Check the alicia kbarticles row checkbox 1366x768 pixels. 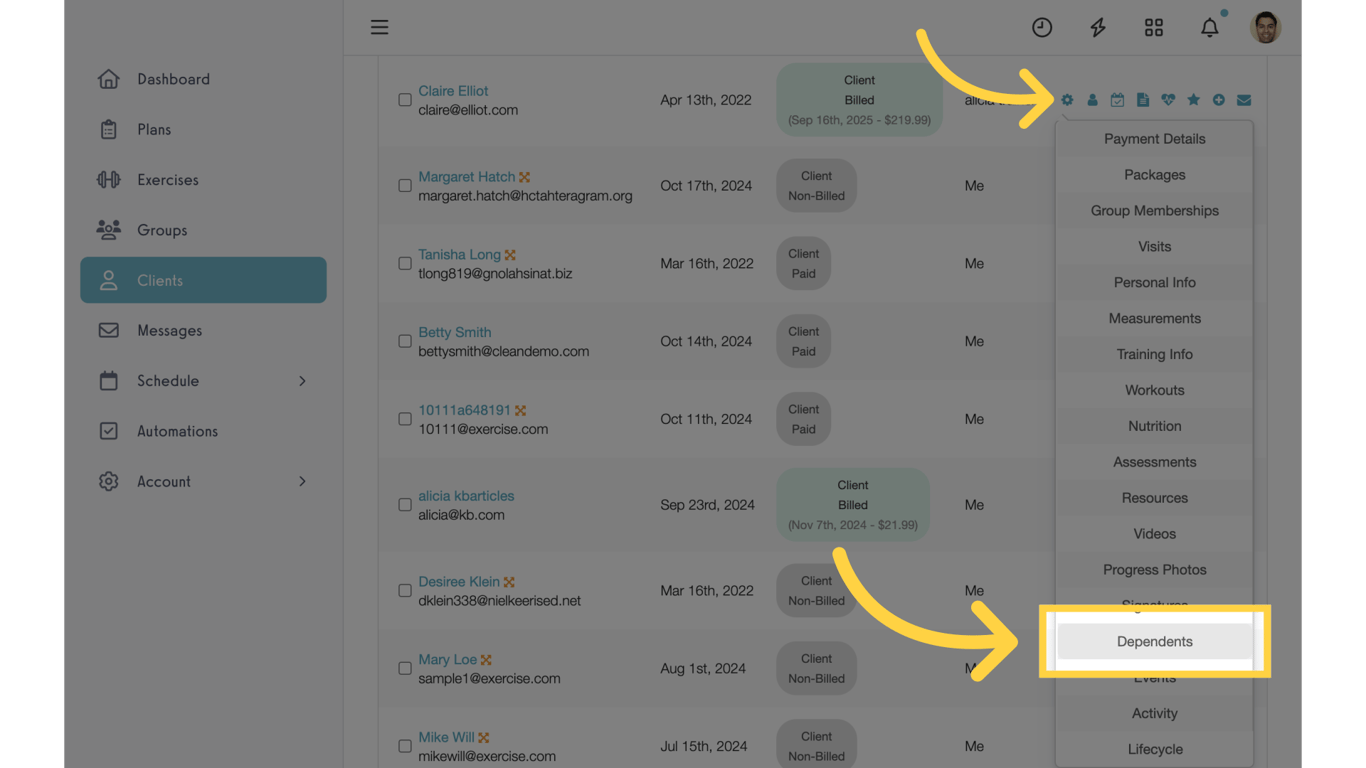coord(405,505)
